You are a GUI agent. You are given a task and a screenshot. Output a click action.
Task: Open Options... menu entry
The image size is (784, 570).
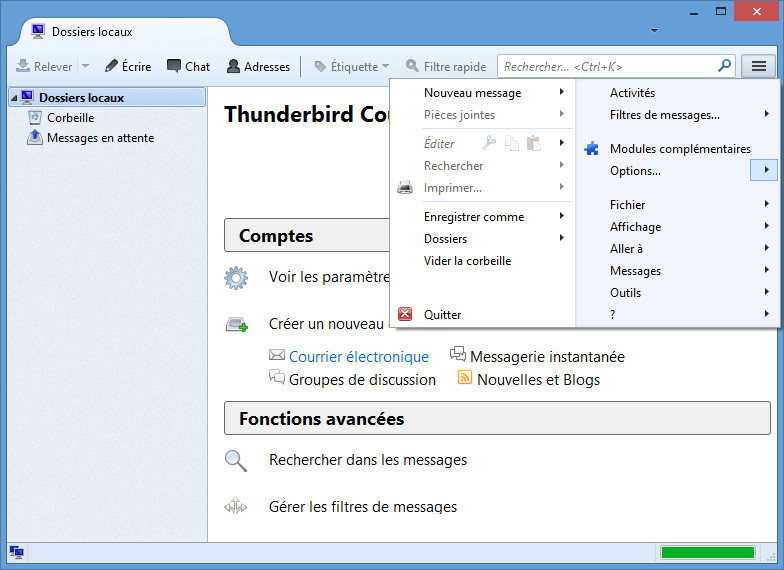tap(635, 170)
